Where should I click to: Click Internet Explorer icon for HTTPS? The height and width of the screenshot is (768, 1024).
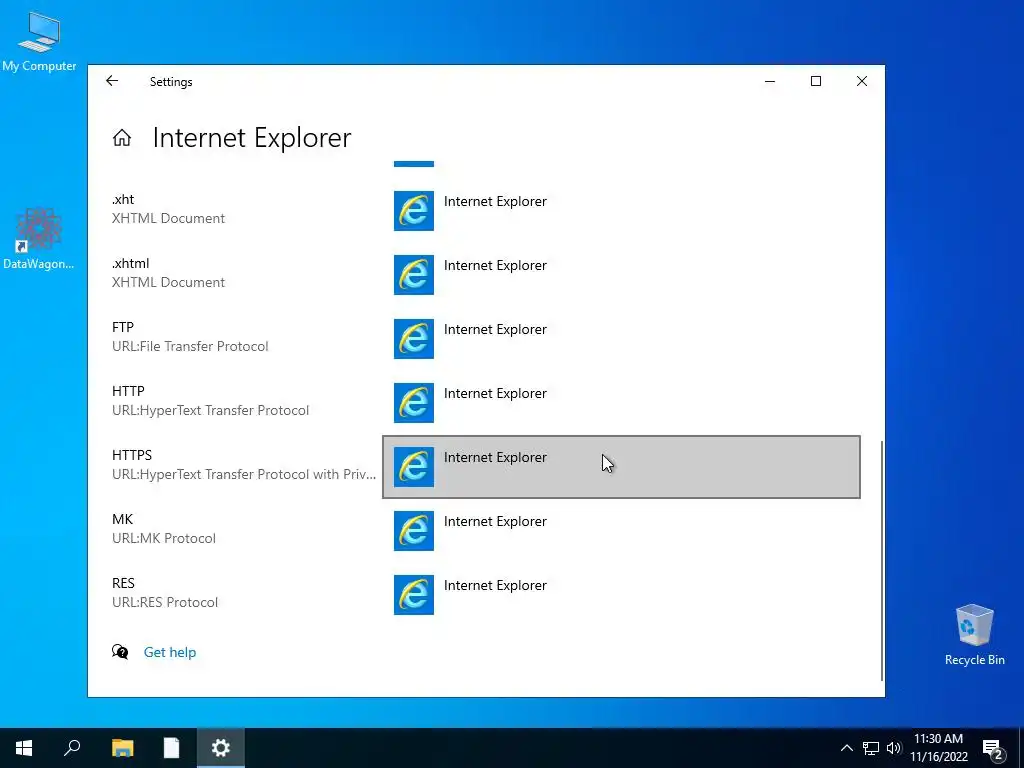[413, 467]
